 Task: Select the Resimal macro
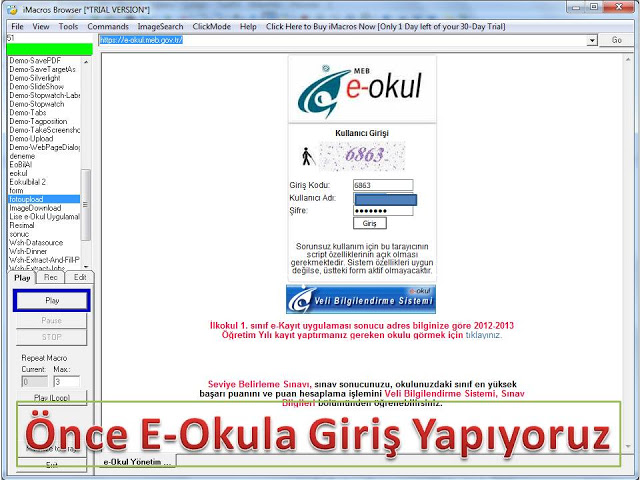pos(22,225)
